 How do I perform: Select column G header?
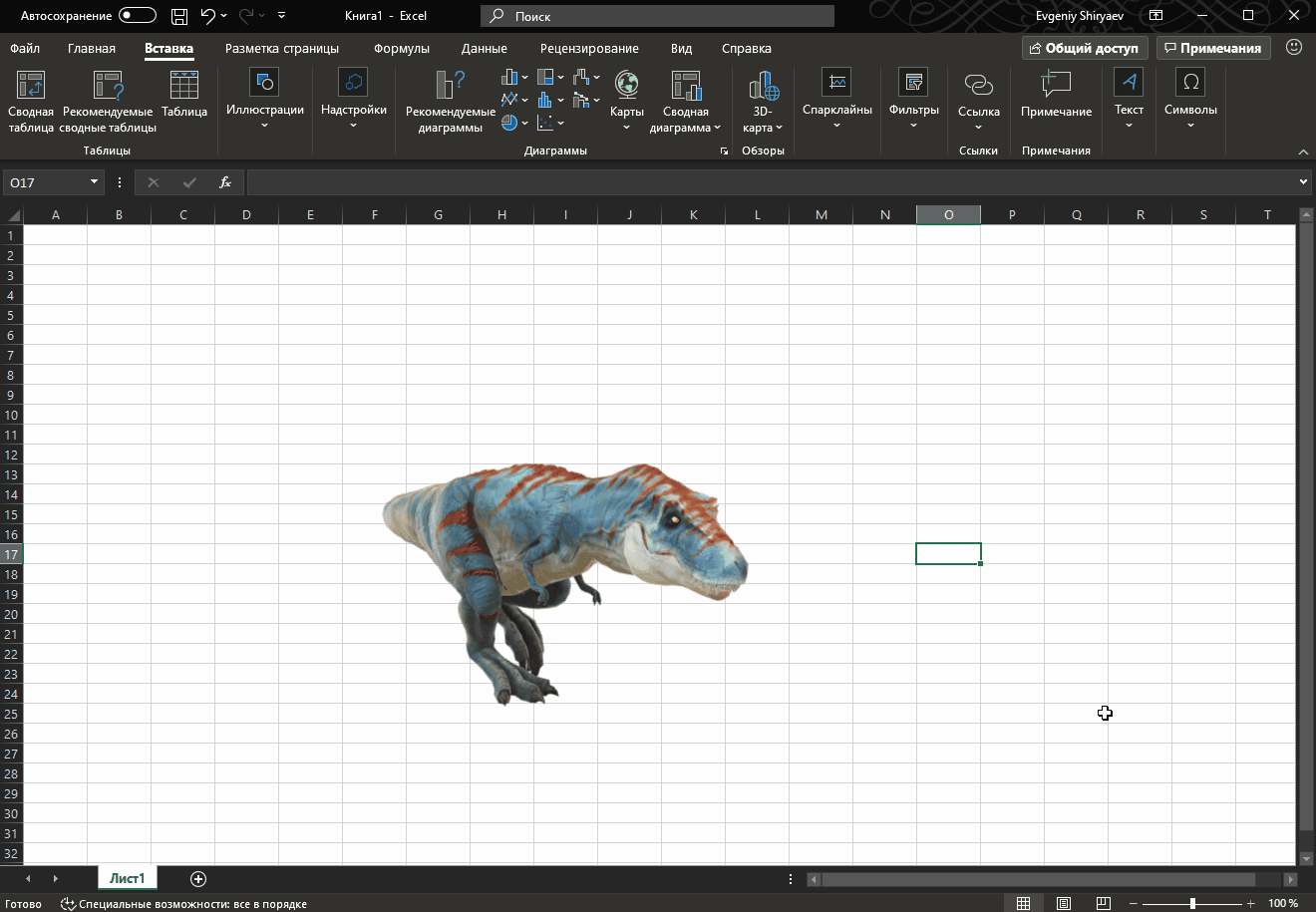(x=438, y=214)
